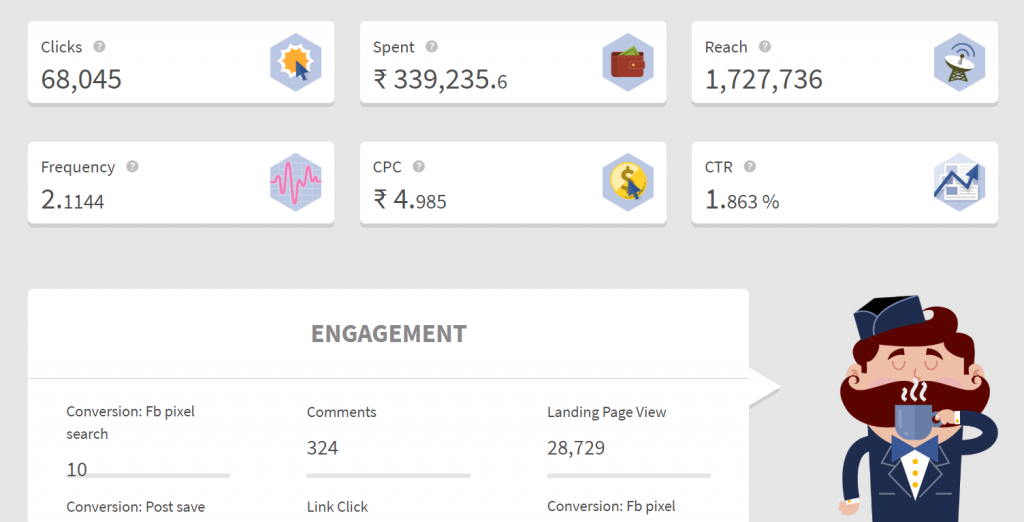Viewport: 1024px width, 522px height.
Task: Click the Clicks cursor hexagon icon
Action: pyautogui.click(x=296, y=62)
